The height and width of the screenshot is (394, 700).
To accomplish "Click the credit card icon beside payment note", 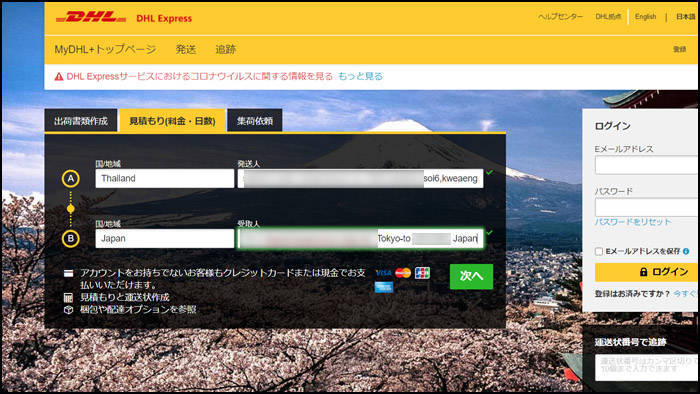I will 68,273.
